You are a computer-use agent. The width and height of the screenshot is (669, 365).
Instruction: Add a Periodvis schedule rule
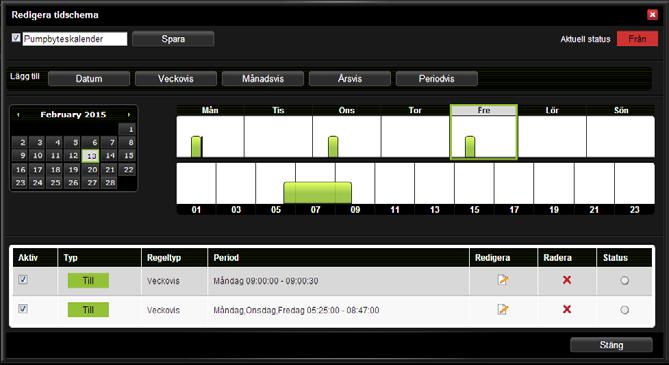(436, 79)
